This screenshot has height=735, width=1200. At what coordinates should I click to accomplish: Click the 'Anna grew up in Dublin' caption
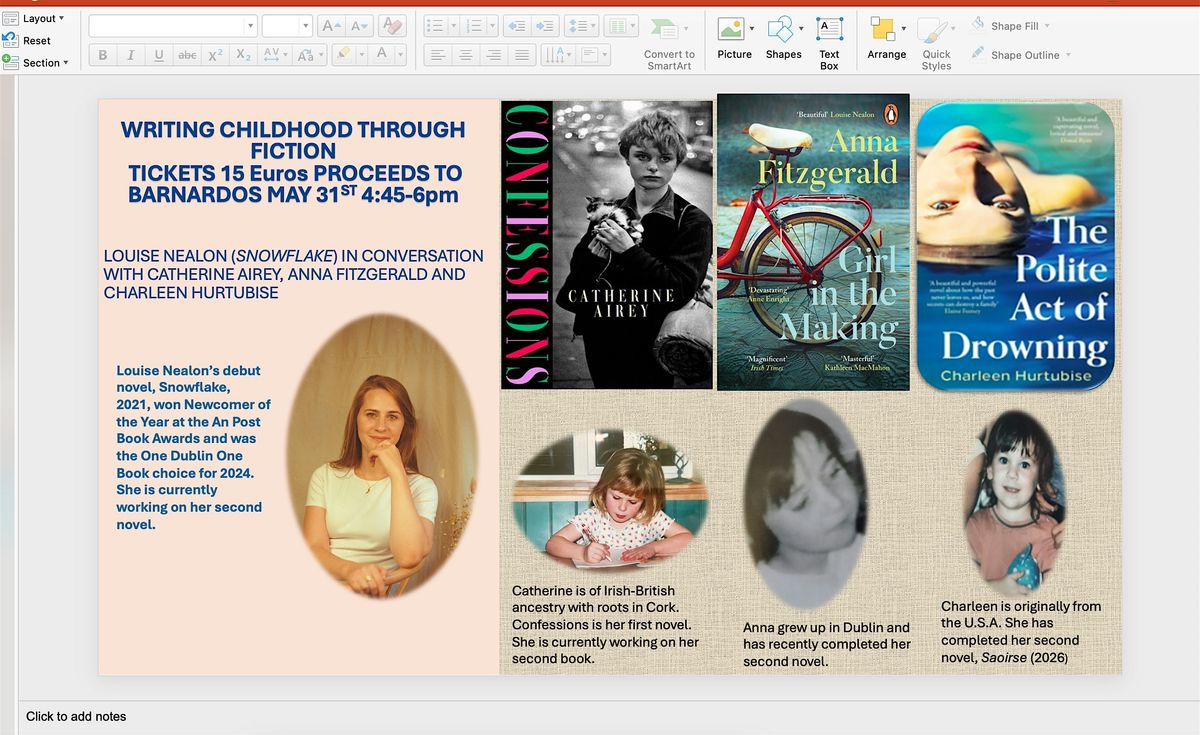(827, 644)
